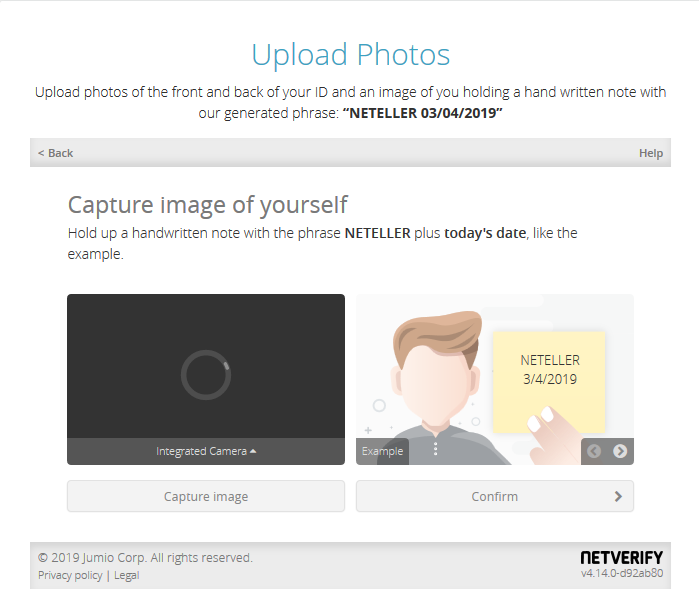Image resolution: width=699 pixels, height=605 pixels.
Task: Click the 2019 Jumio Corp copyright text
Action: pyautogui.click(x=145, y=558)
